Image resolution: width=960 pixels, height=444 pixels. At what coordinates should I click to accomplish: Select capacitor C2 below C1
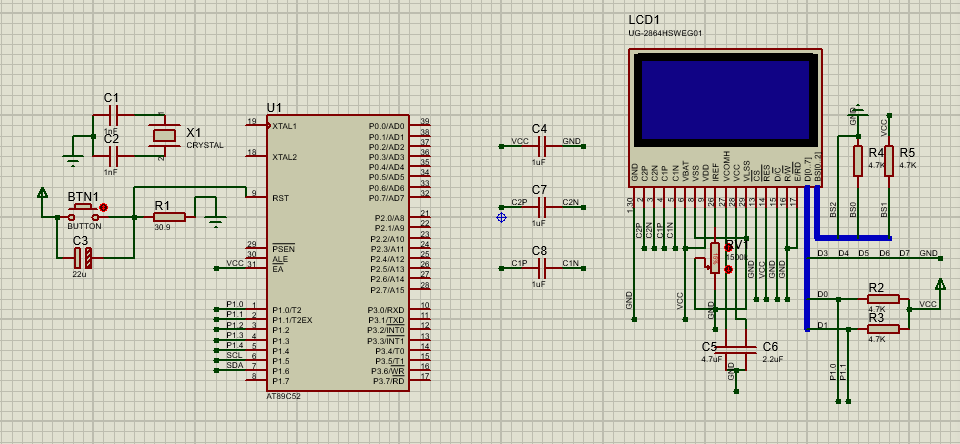113,156
